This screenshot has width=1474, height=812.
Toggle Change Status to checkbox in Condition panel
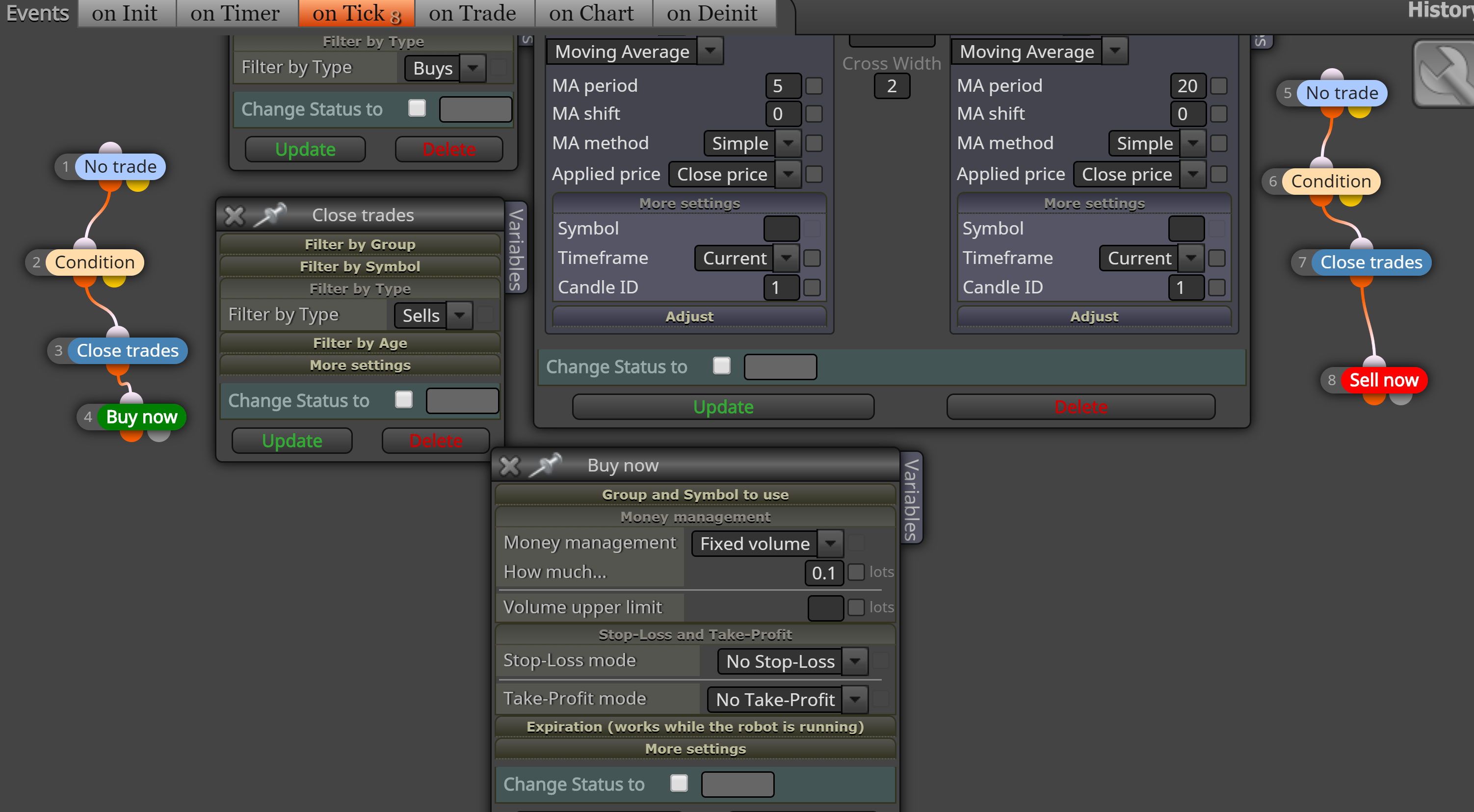[722, 366]
